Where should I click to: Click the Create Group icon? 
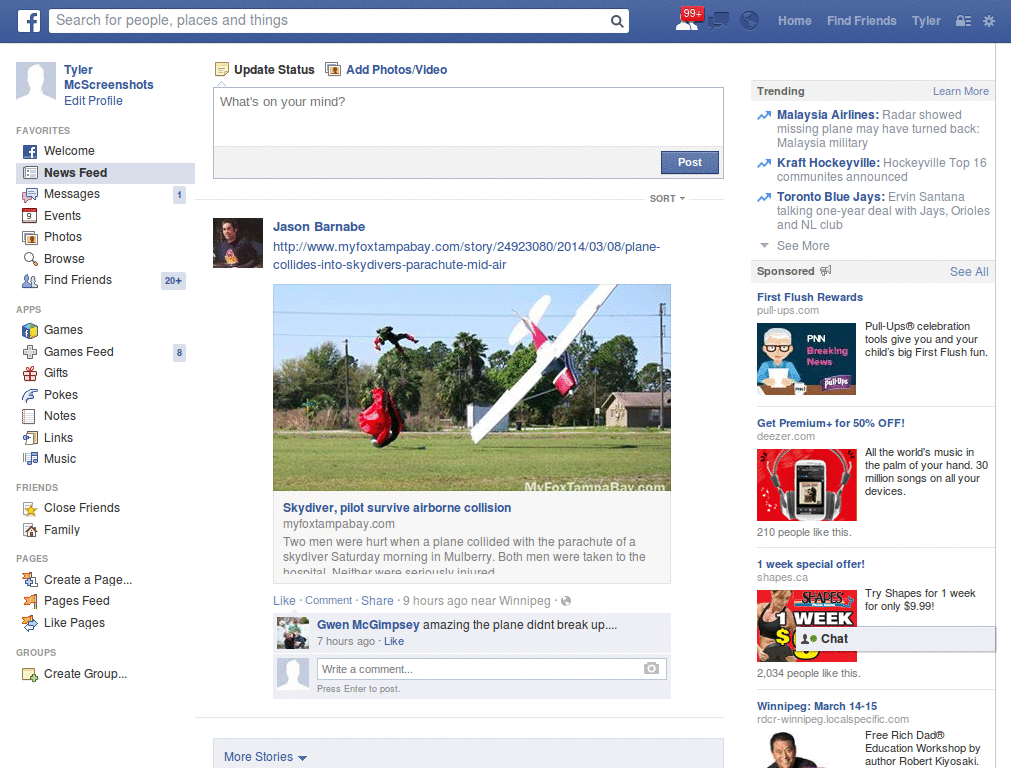pyautogui.click(x=30, y=675)
